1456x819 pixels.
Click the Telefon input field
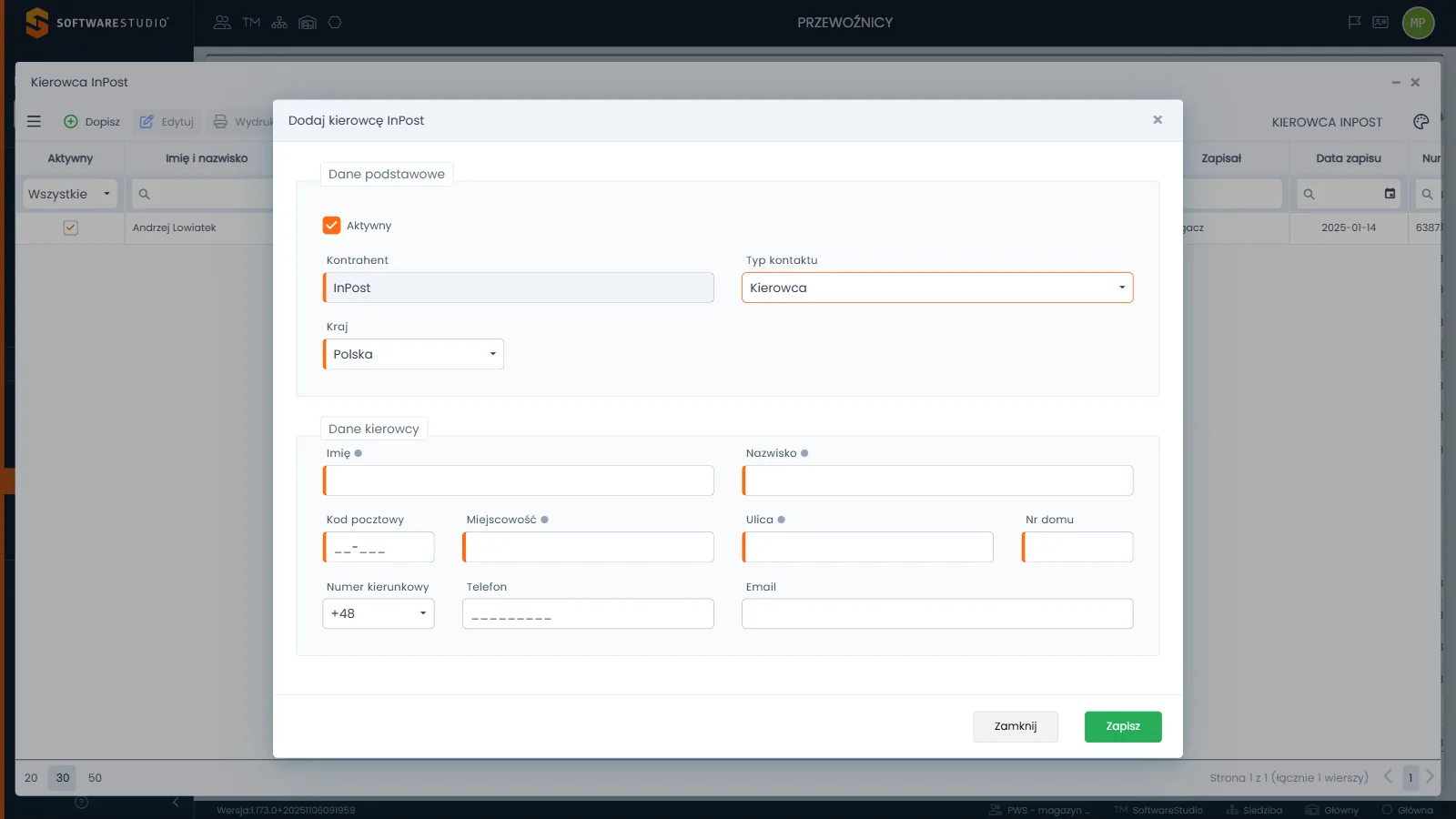588,613
